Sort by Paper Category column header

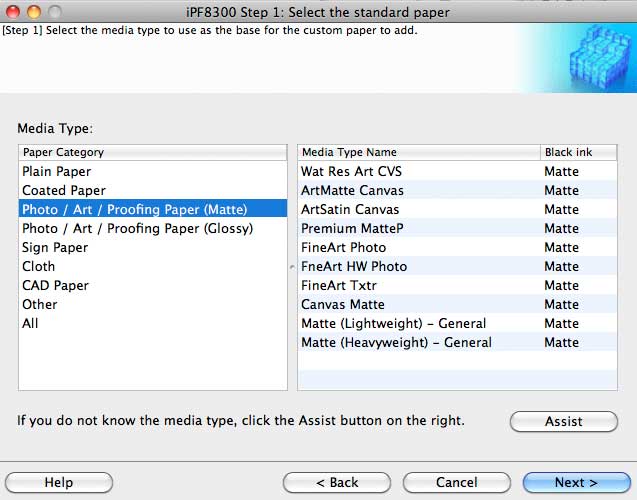click(x=153, y=152)
